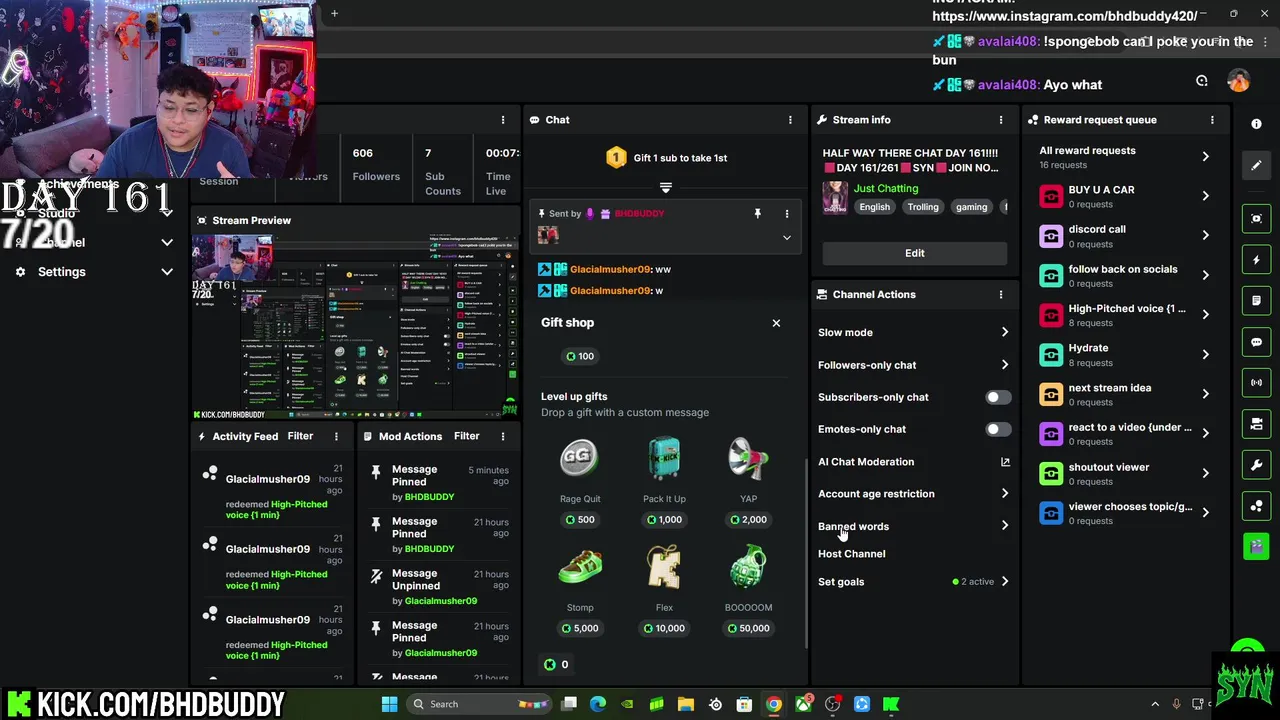Image resolution: width=1280 pixels, height=720 pixels.
Task: Click the pin icon on pinned message
Action: [x=757, y=213]
